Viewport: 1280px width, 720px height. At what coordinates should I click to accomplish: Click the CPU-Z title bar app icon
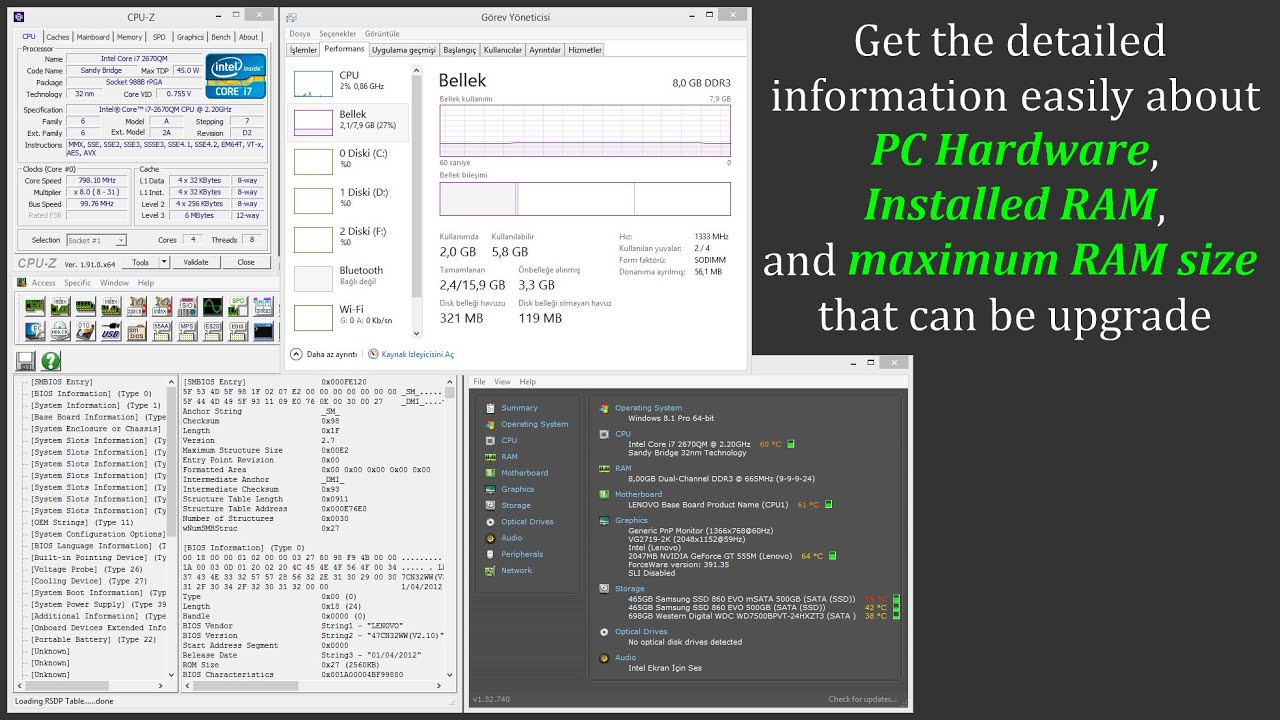pyautogui.click(x=19, y=17)
